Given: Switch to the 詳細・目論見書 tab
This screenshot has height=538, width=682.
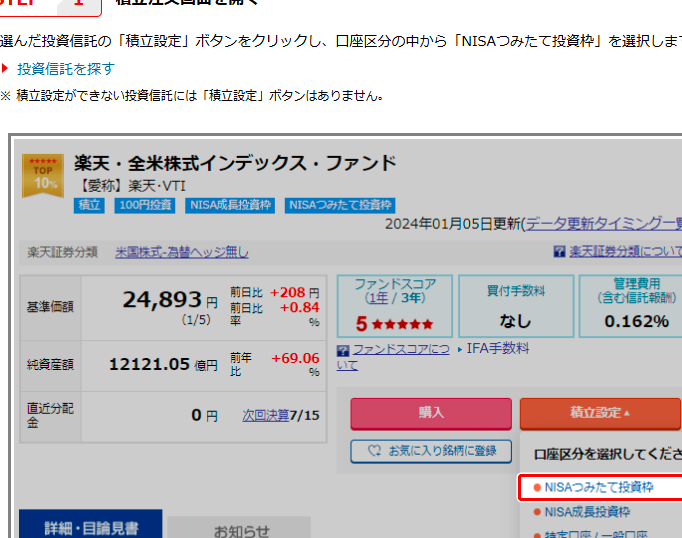Looking at the screenshot, I should point(90,524).
